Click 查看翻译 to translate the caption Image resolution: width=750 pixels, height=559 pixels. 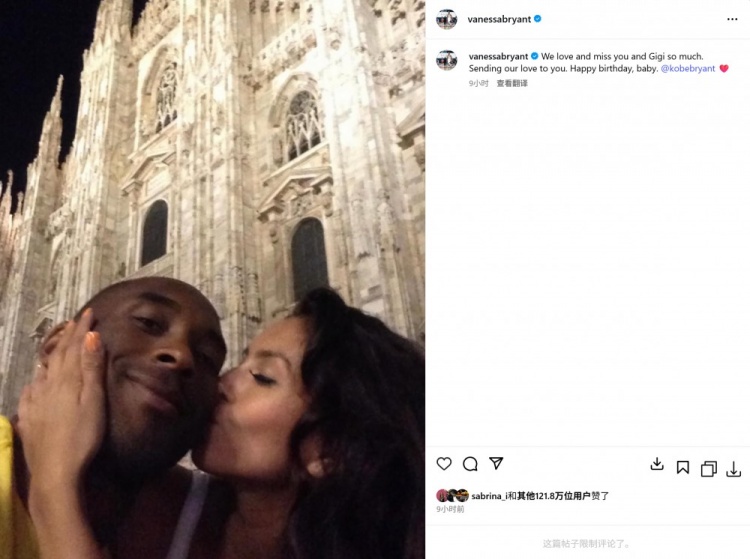[x=512, y=83]
